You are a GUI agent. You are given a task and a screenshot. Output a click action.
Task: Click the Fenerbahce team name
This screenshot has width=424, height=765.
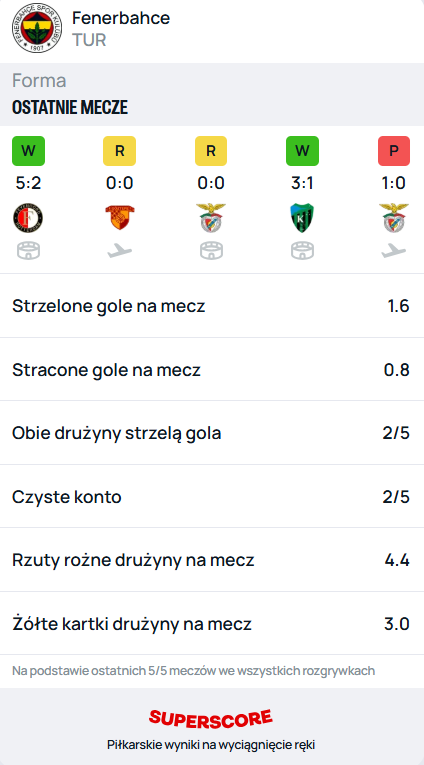point(121,18)
